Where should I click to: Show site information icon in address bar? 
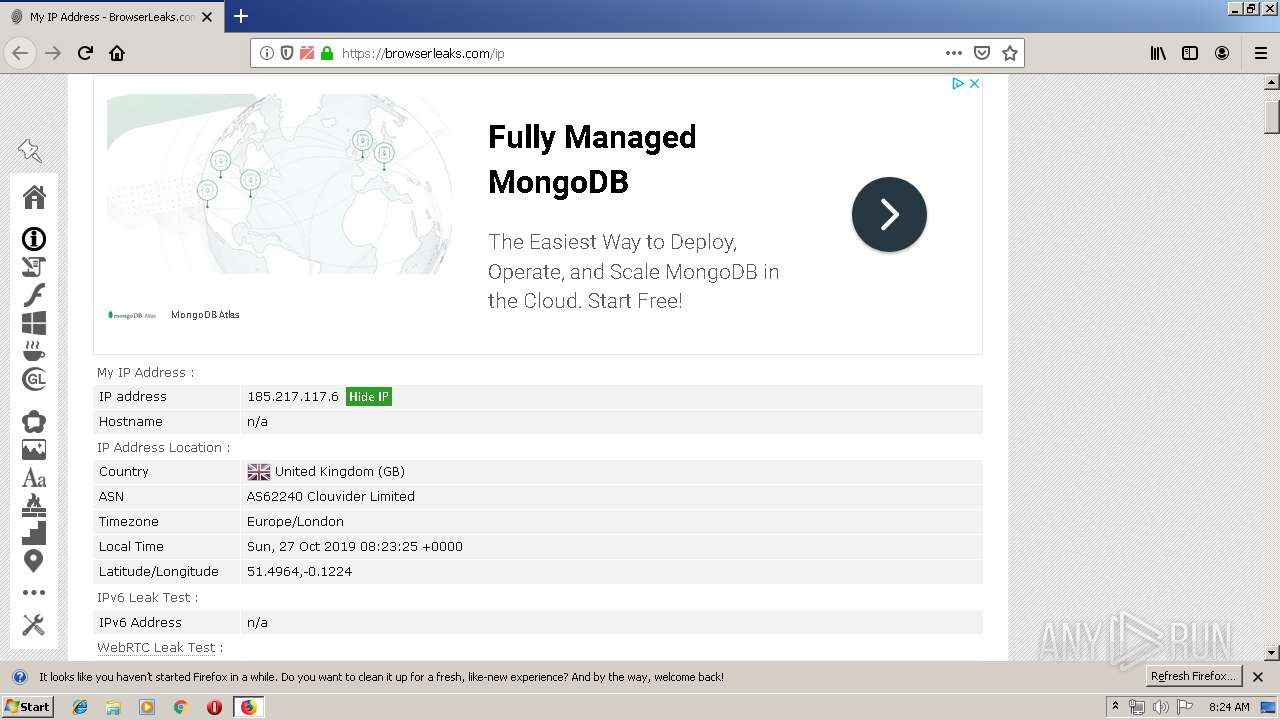267,53
